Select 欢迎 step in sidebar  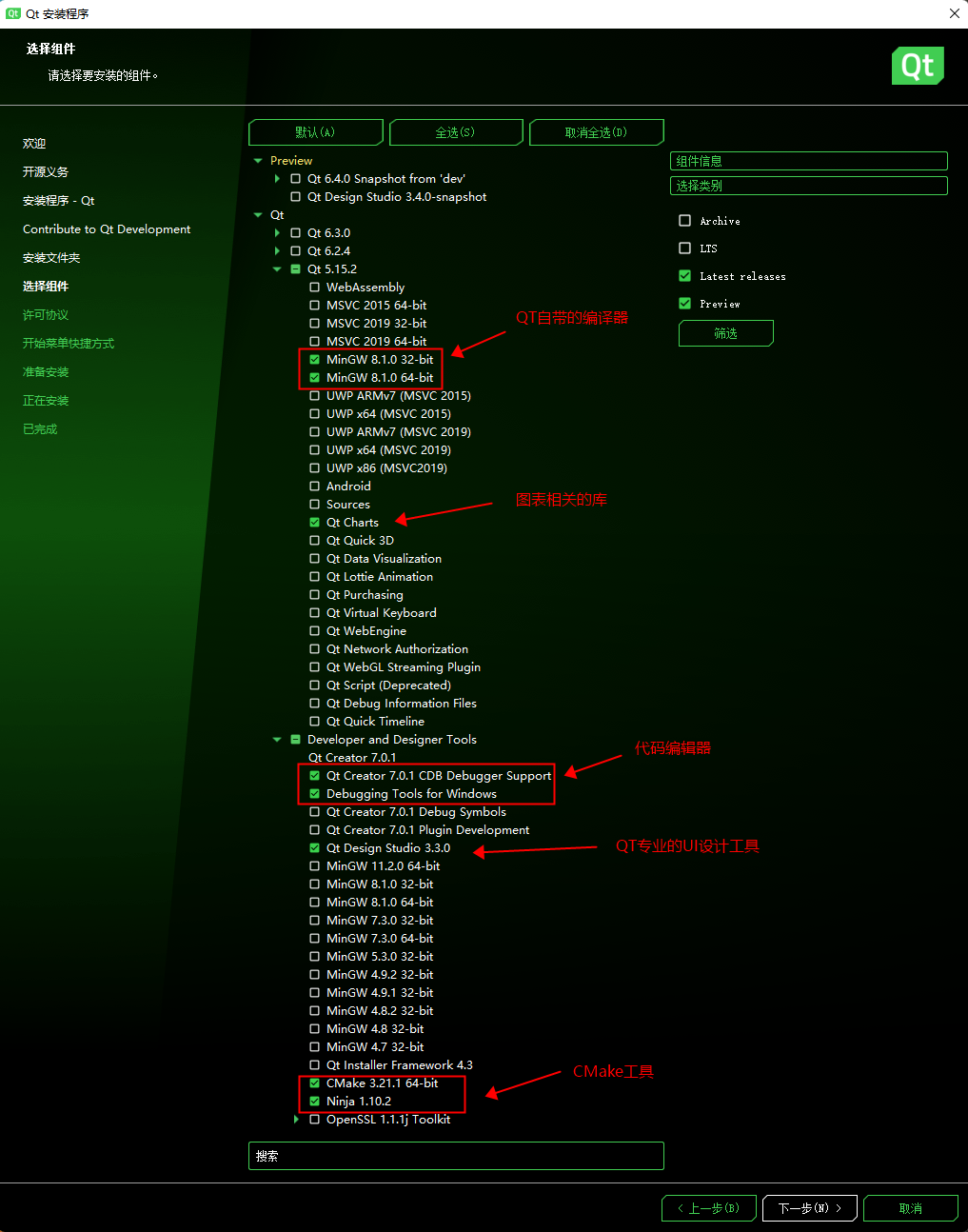[34, 144]
